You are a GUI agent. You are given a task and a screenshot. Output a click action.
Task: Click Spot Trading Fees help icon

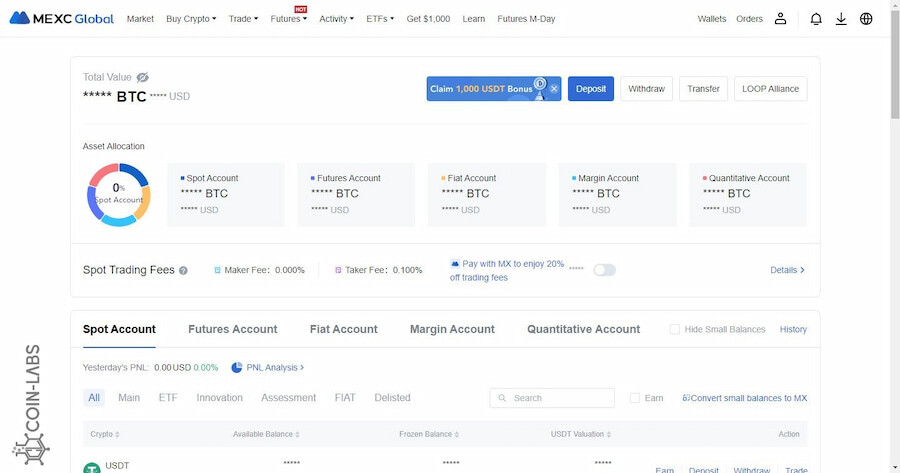tap(183, 270)
